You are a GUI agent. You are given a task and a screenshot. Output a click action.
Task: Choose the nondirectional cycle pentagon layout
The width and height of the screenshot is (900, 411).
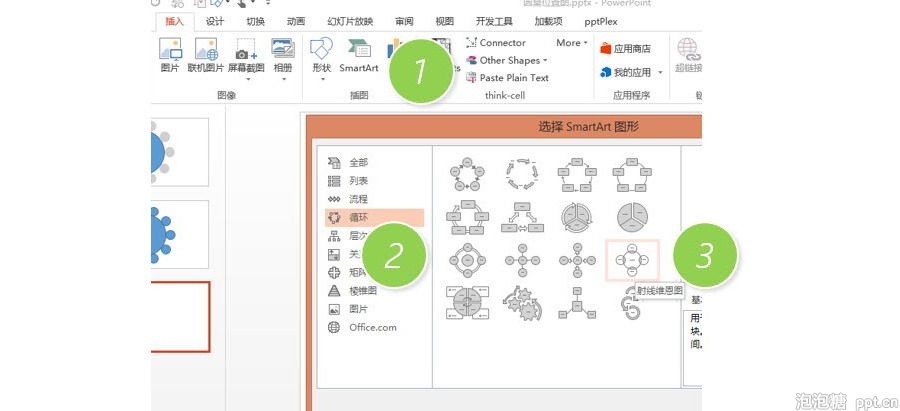(x=632, y=175)
